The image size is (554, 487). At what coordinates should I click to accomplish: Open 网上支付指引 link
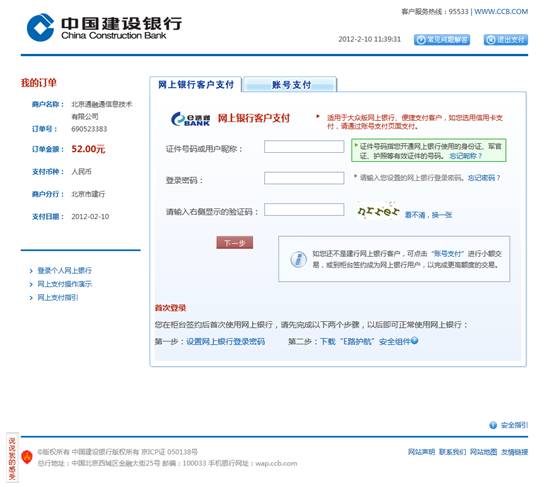coord(58,298)
